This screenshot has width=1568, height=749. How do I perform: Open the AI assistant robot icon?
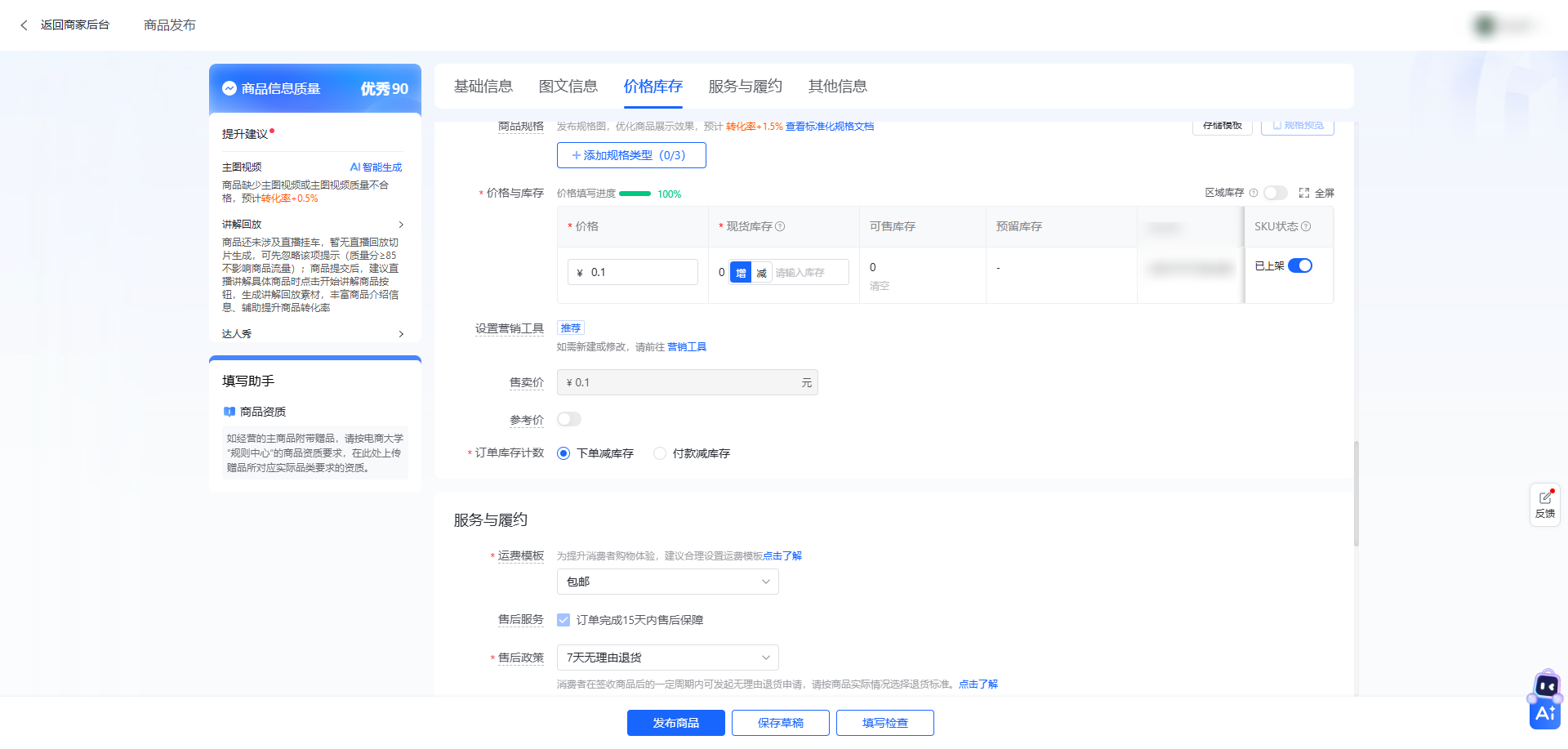click(x=1545, y=701)
